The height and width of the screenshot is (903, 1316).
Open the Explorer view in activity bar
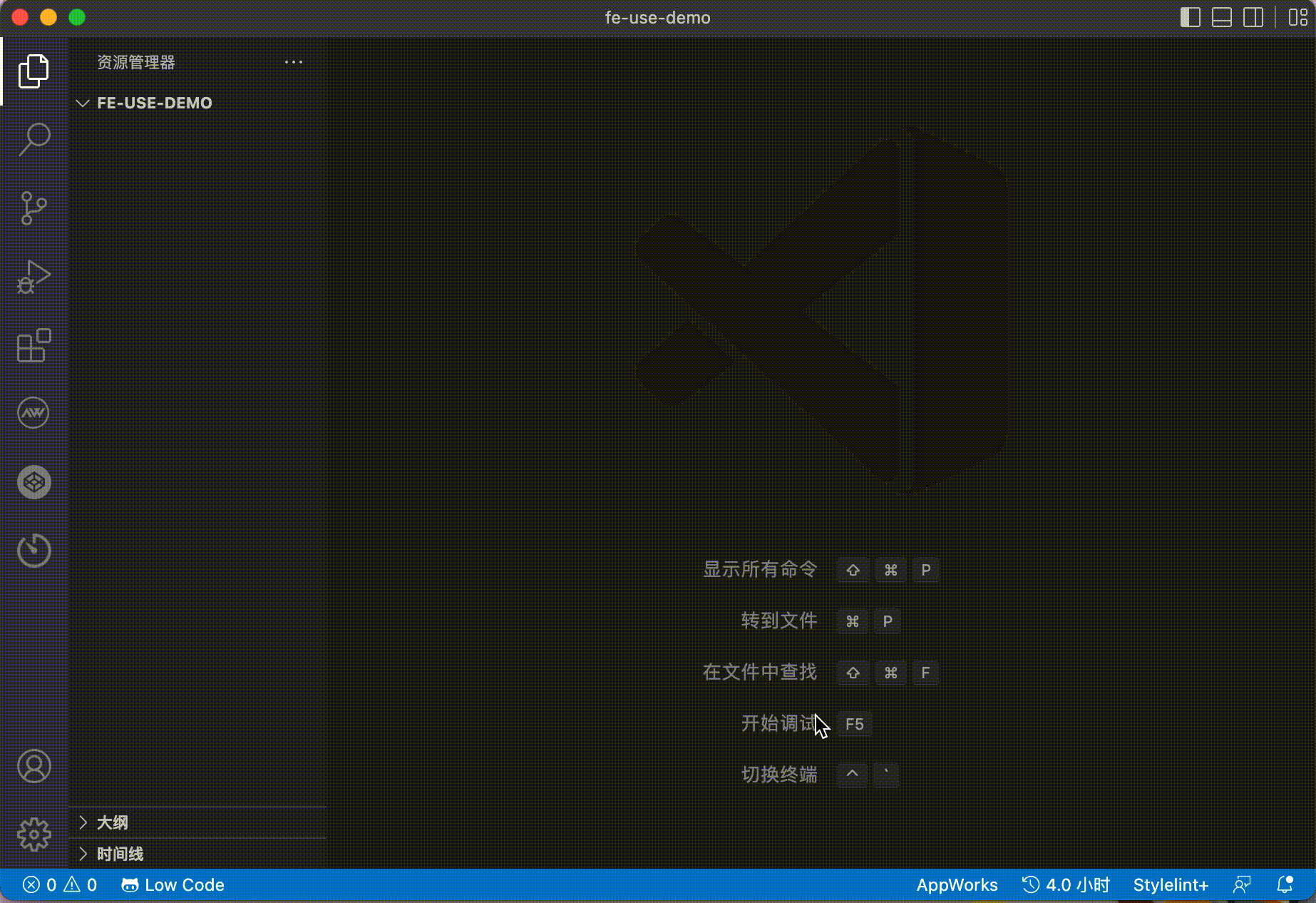coord(34,71)
